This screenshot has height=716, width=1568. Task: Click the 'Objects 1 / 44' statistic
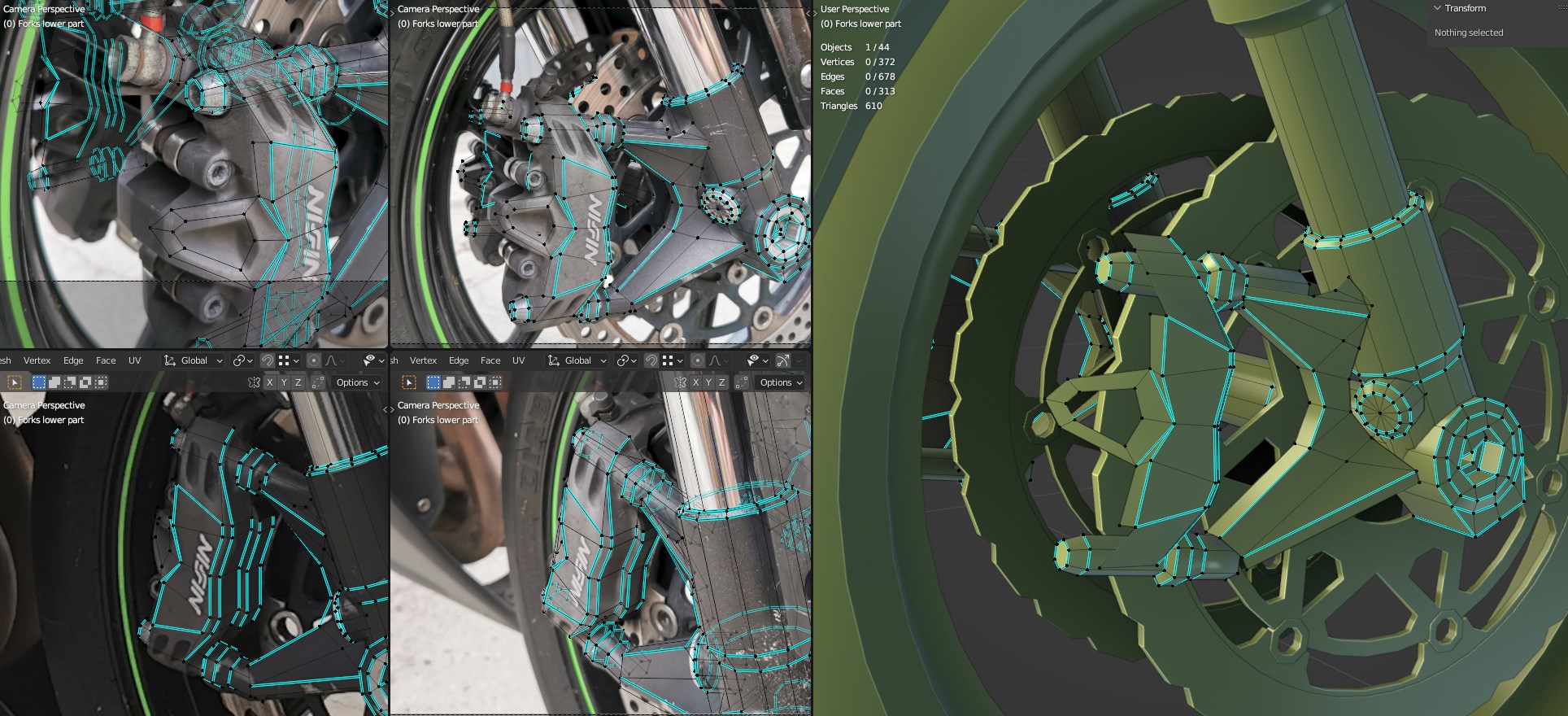point(855,47)
